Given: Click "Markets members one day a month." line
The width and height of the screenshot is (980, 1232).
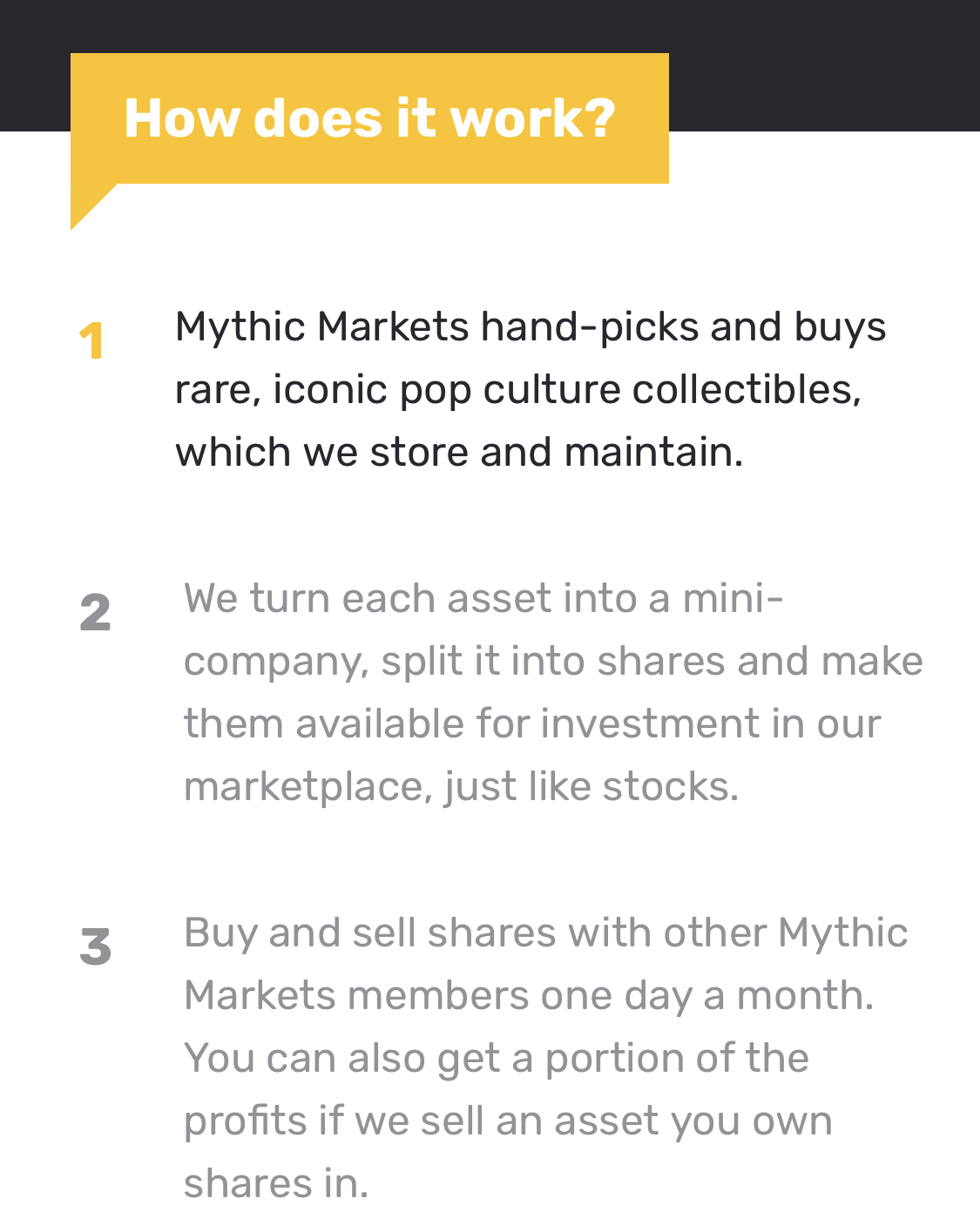Looking at the screenshot, I should click(x=529, y=995).
